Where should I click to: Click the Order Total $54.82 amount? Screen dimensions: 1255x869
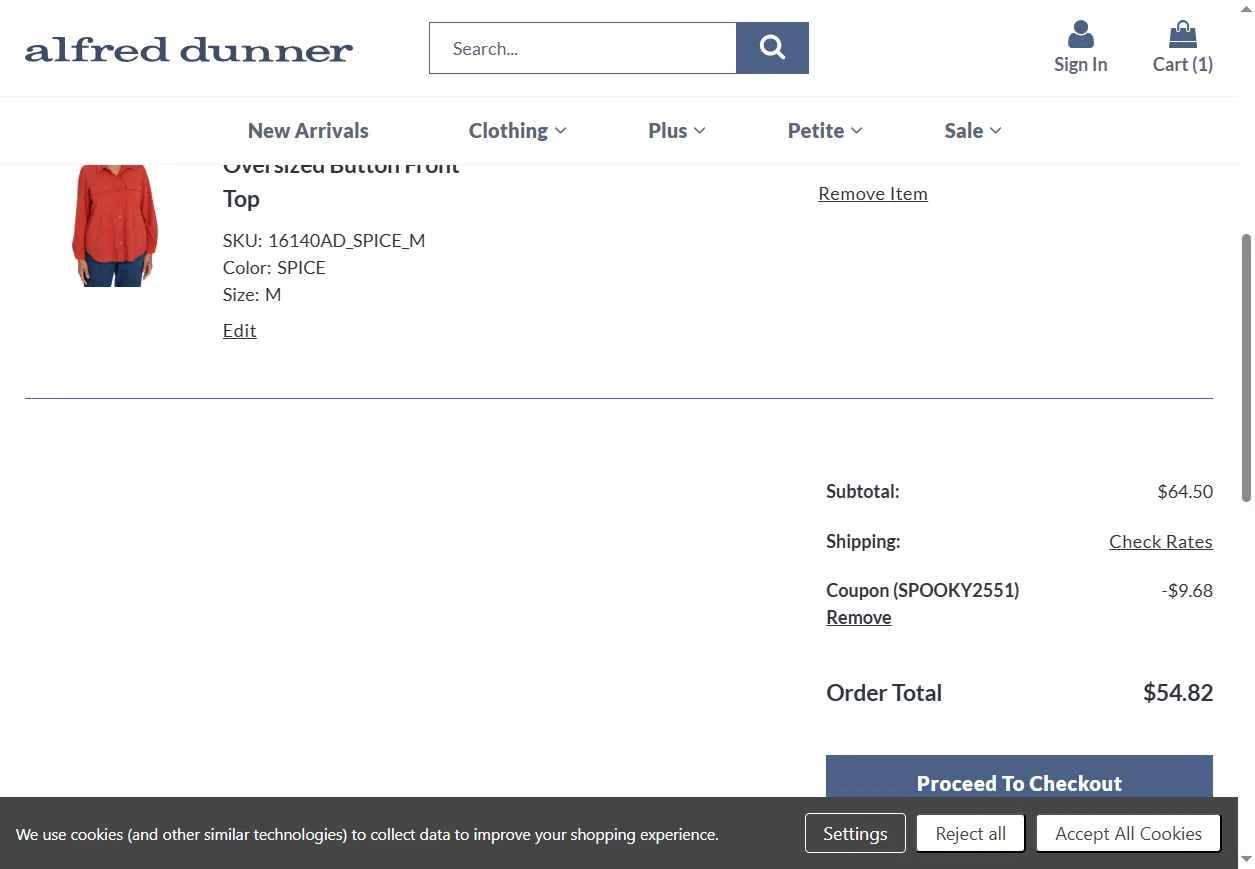[1178, 692]
